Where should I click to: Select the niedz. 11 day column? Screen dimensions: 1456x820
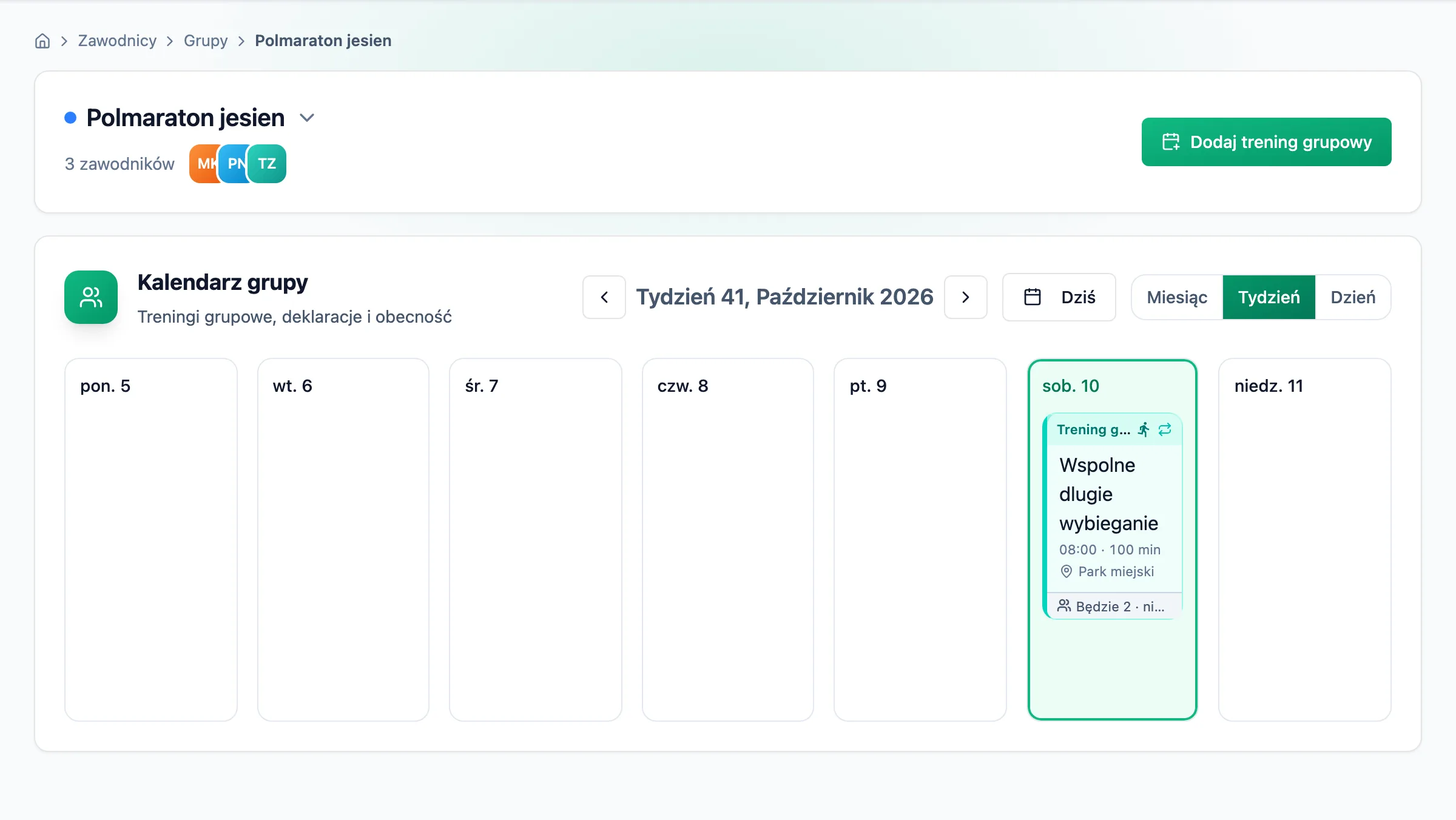click(x=1305, y=540)
